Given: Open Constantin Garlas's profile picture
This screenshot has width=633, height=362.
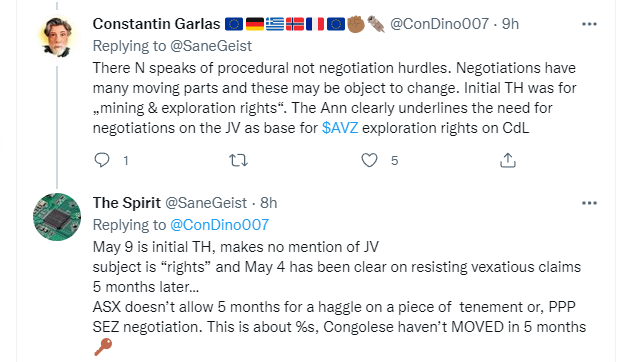Looking at the screenshot, I should click(x=57, y=36).
